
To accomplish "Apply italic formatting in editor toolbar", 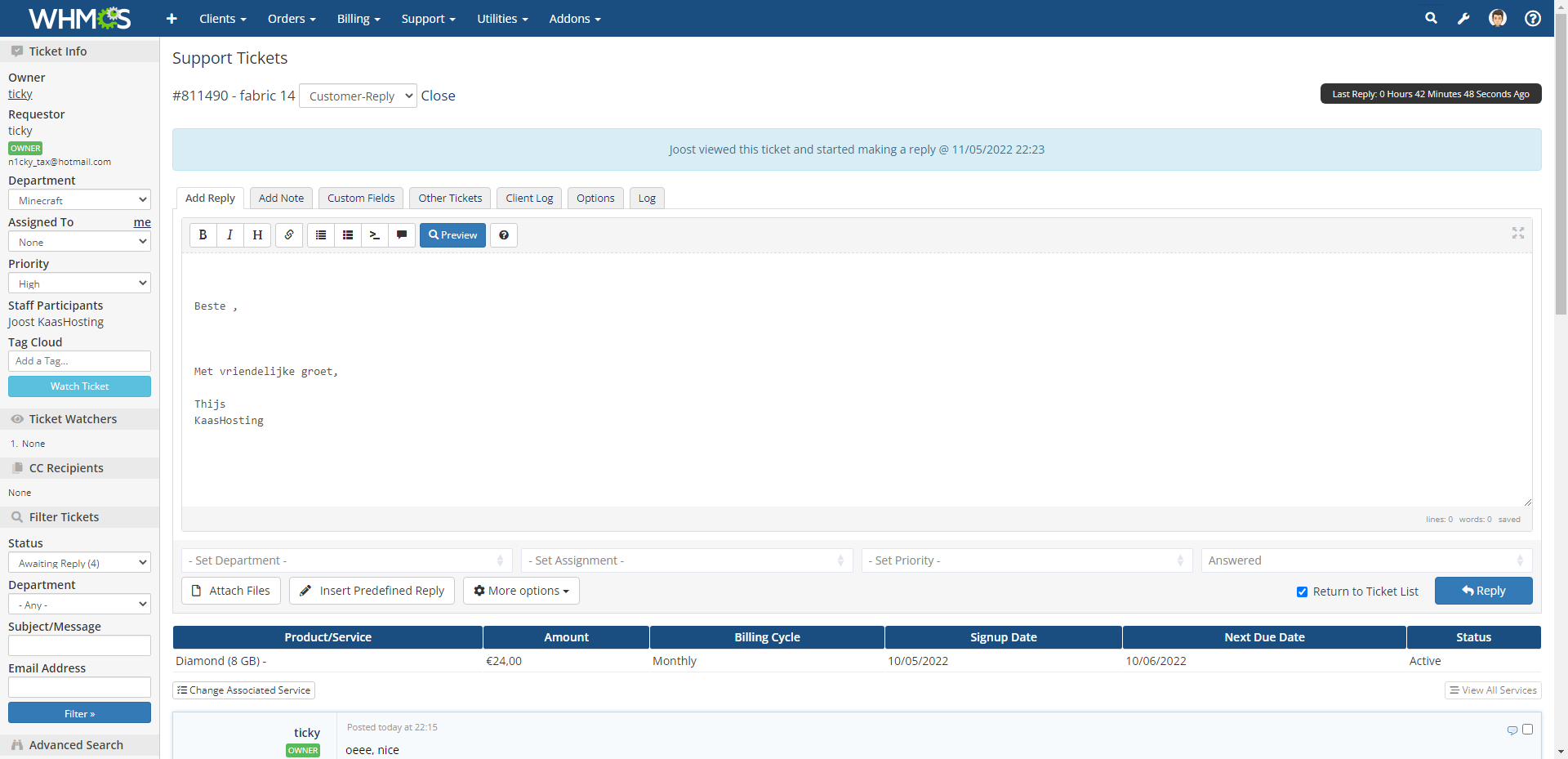I will click(x=230, y=235).
